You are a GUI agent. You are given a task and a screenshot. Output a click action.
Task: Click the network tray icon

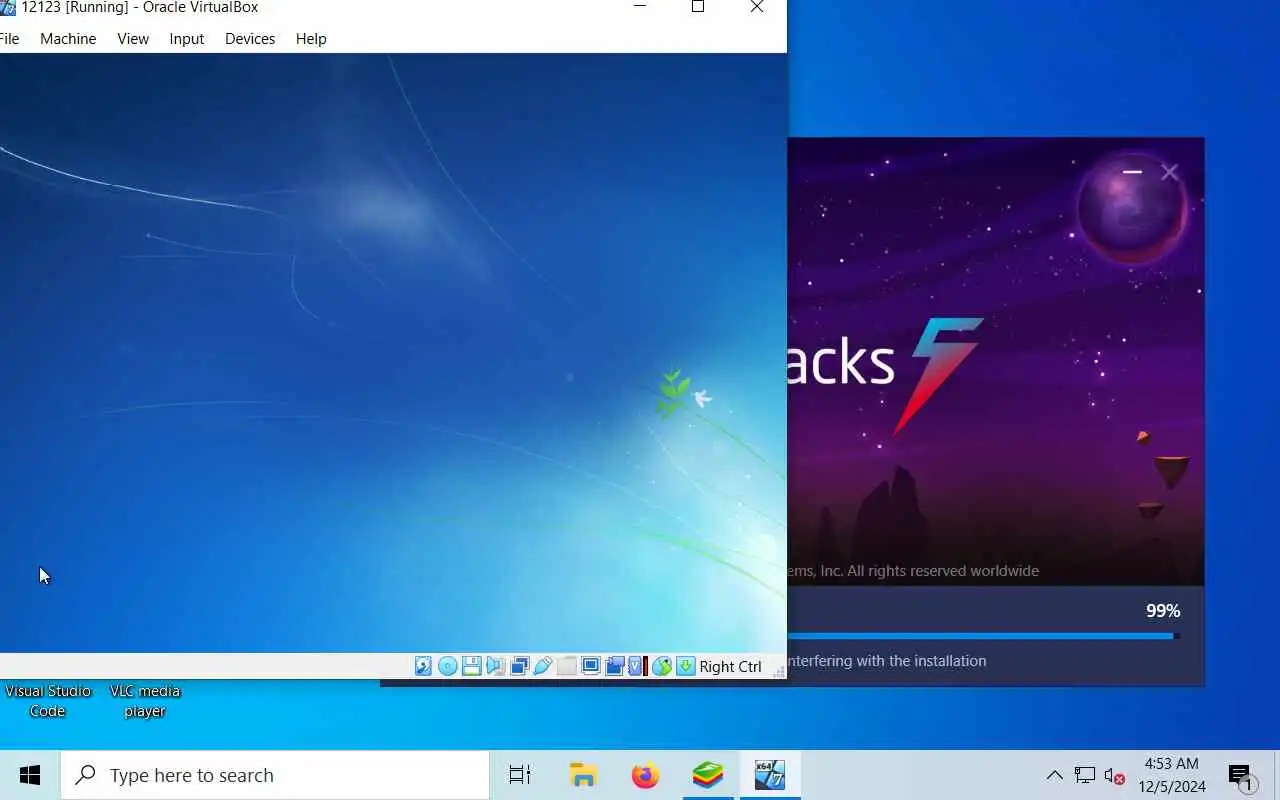click(1085, 775)
